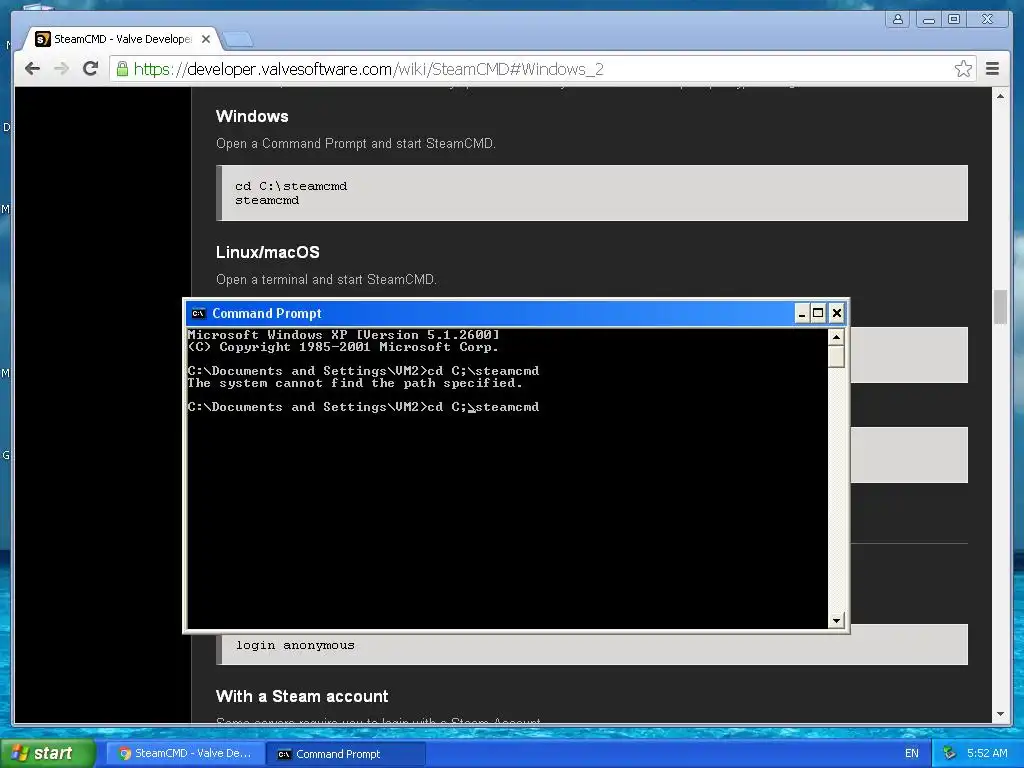Click 'Open a terminal and start SteamCMD' text
Image resolution: width=1024 pixels, height=768 pixels.
(x=327, y=280)
